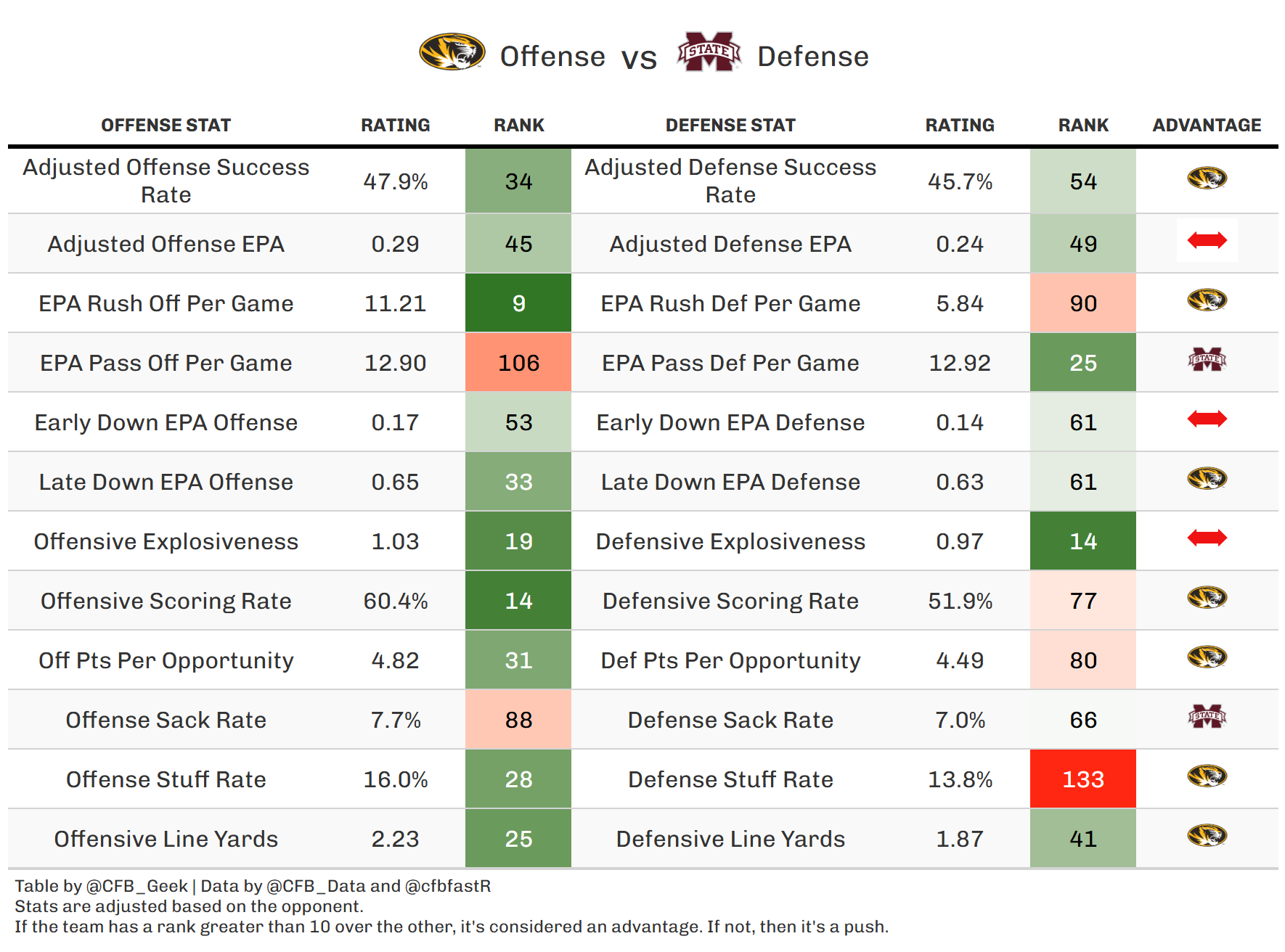Click the Tigers icon in Line Yards row
The image size is (1285, 952).
coord(1207,835)
